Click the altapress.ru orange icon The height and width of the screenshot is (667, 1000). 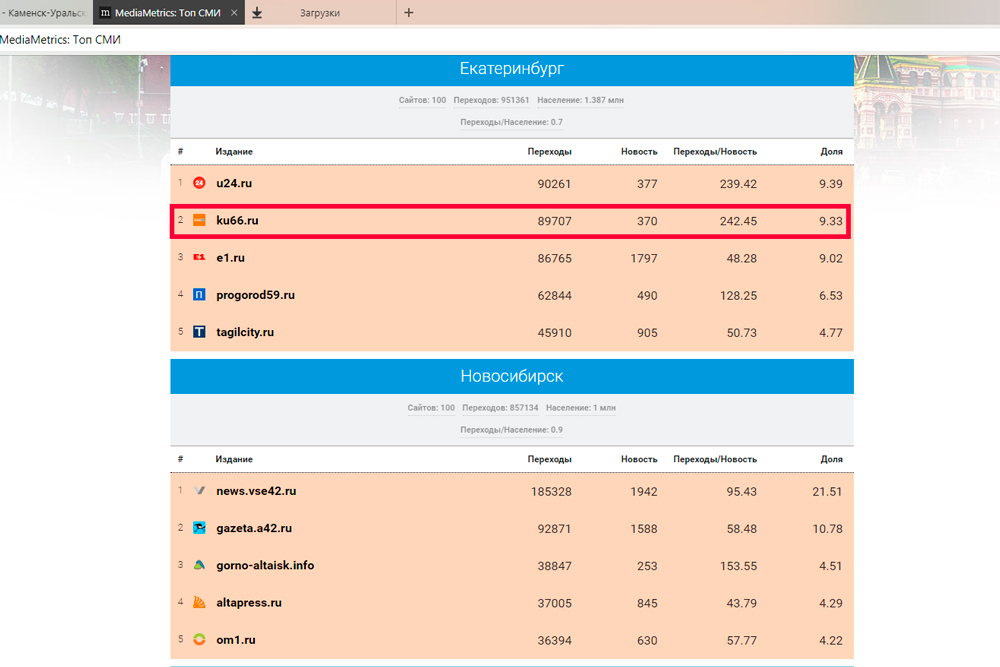199,603
